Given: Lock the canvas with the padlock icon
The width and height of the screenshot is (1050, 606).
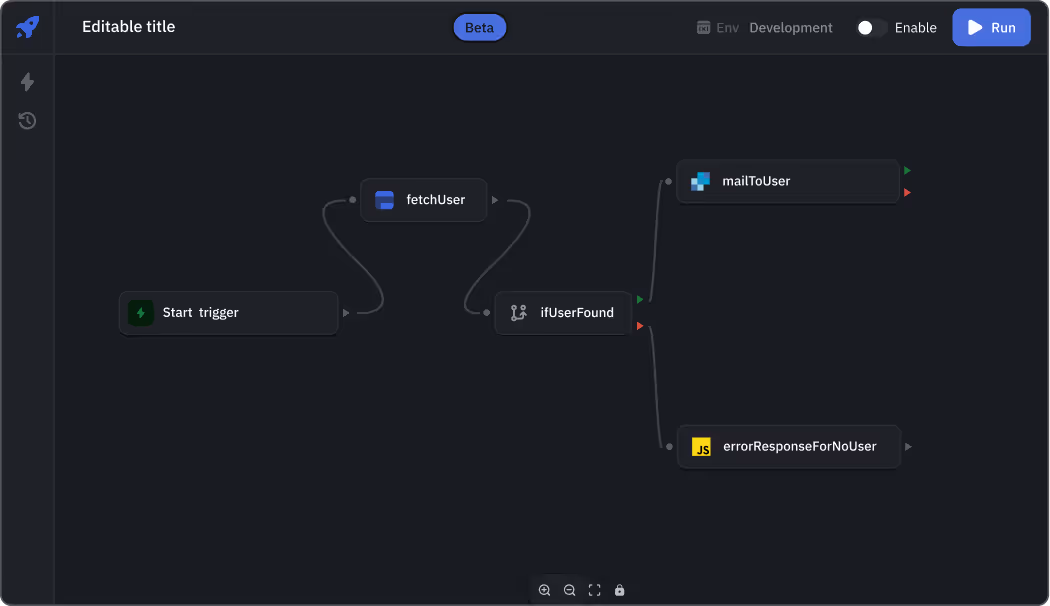Looking at the screenshot, I should pyautogui.click(x=619, y=590).
